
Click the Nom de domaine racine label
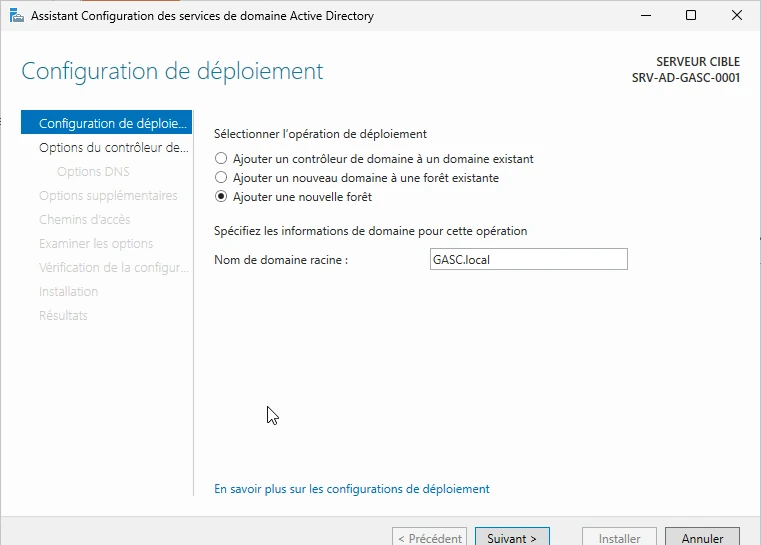(x=281, y=260)
